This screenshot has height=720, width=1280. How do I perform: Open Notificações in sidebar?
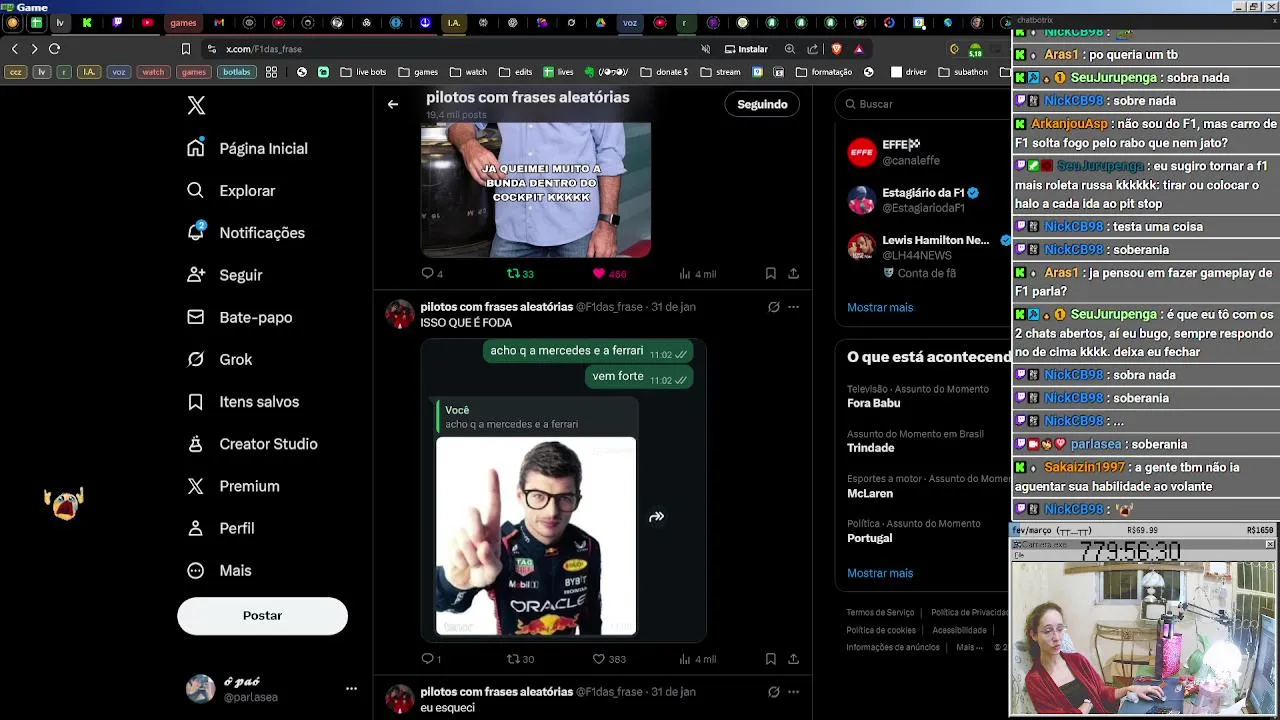click(x=247, y=233)
